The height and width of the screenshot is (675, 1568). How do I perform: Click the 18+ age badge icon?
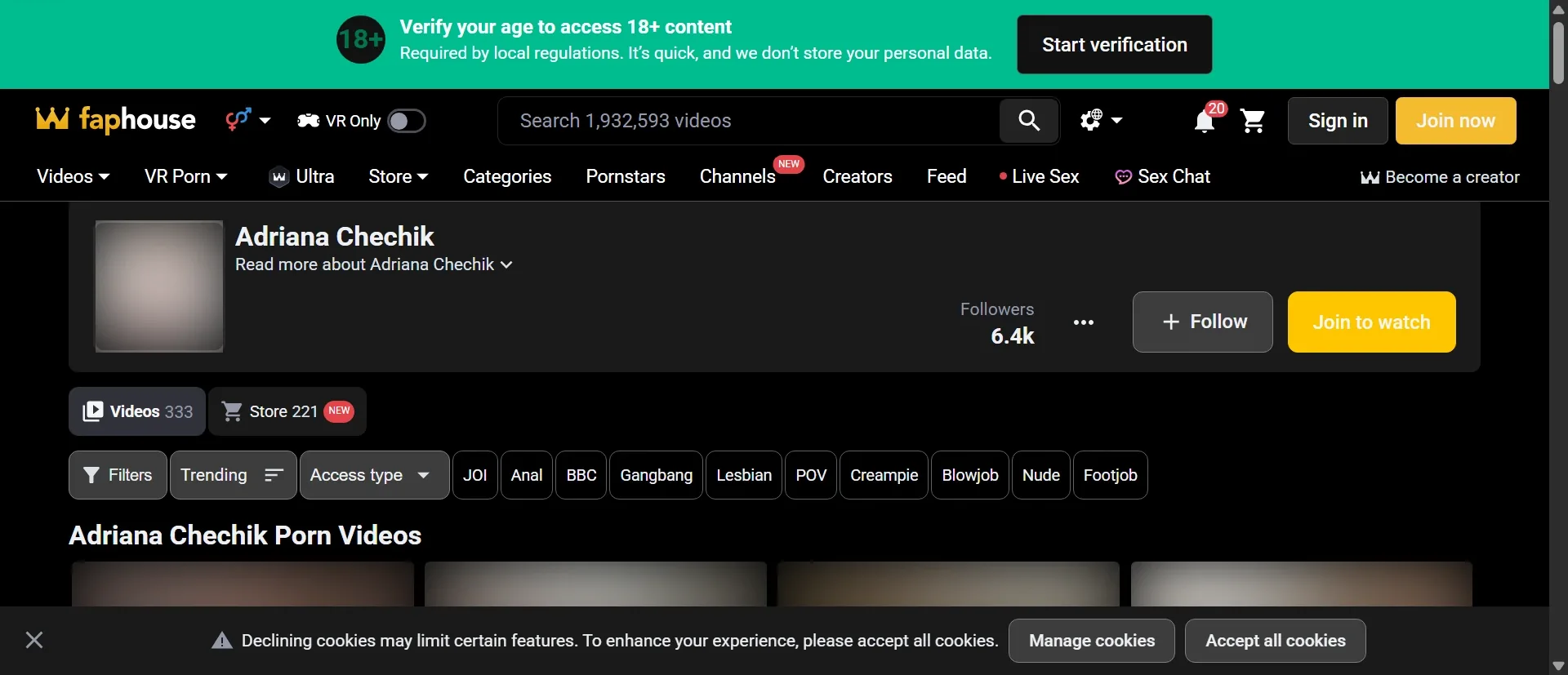(x=361, y=39)
